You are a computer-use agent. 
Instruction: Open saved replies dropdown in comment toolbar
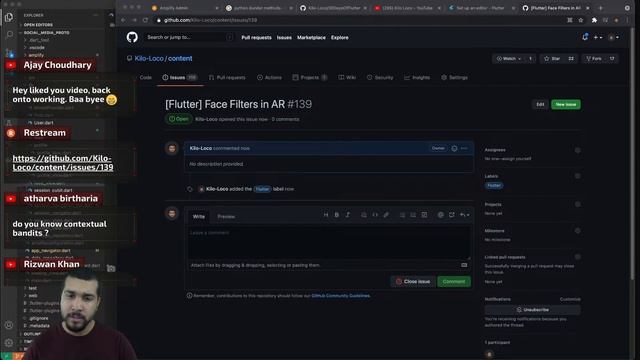(464, 215)
